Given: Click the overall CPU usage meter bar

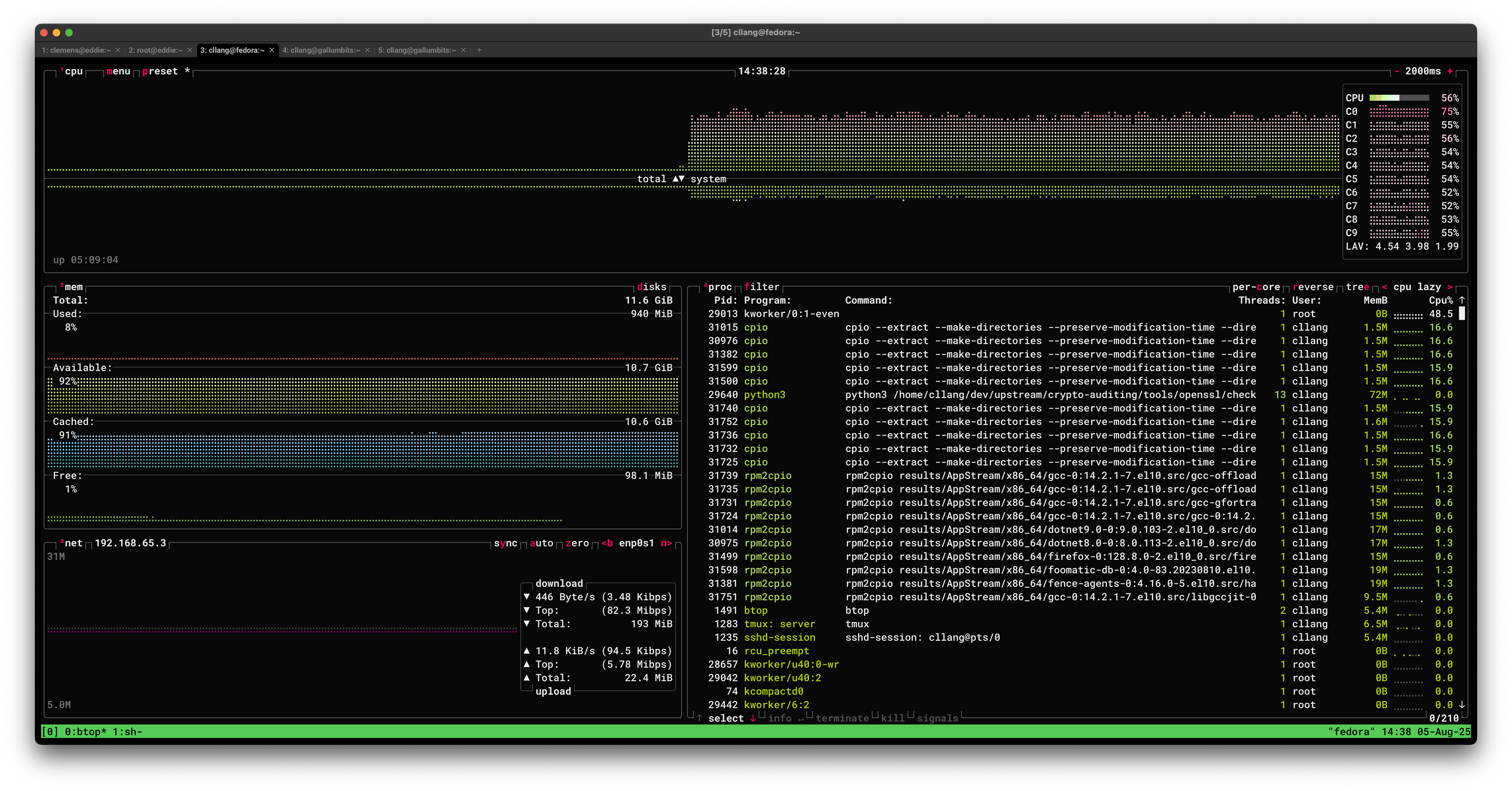Looking at the screenshot, I should click(1399, 98).
